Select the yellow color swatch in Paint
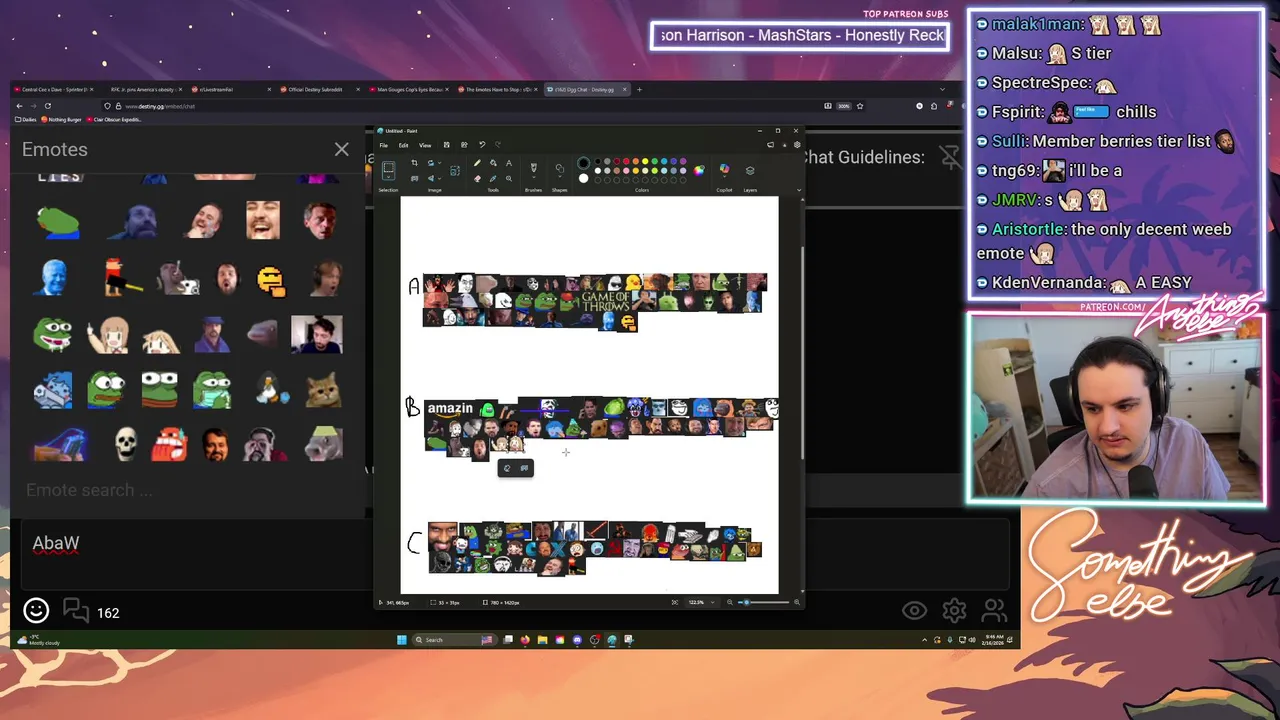 coord(645,161)
